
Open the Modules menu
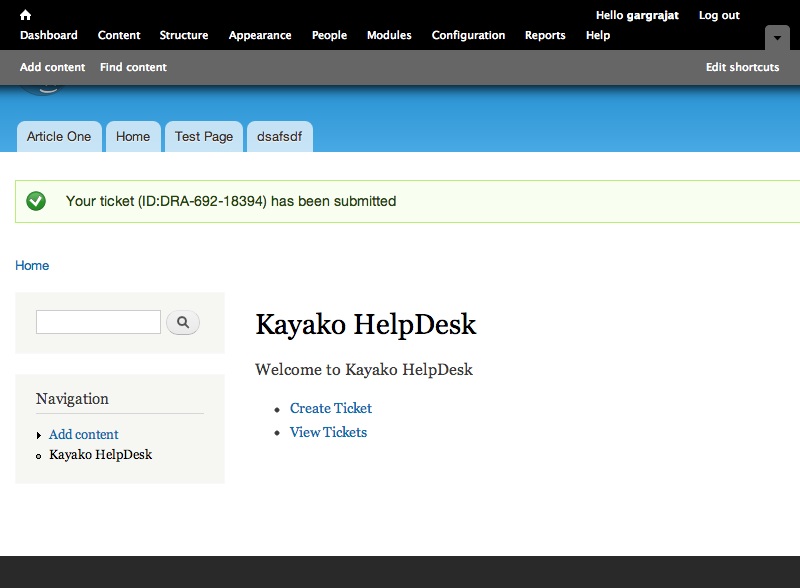[389, 35]
